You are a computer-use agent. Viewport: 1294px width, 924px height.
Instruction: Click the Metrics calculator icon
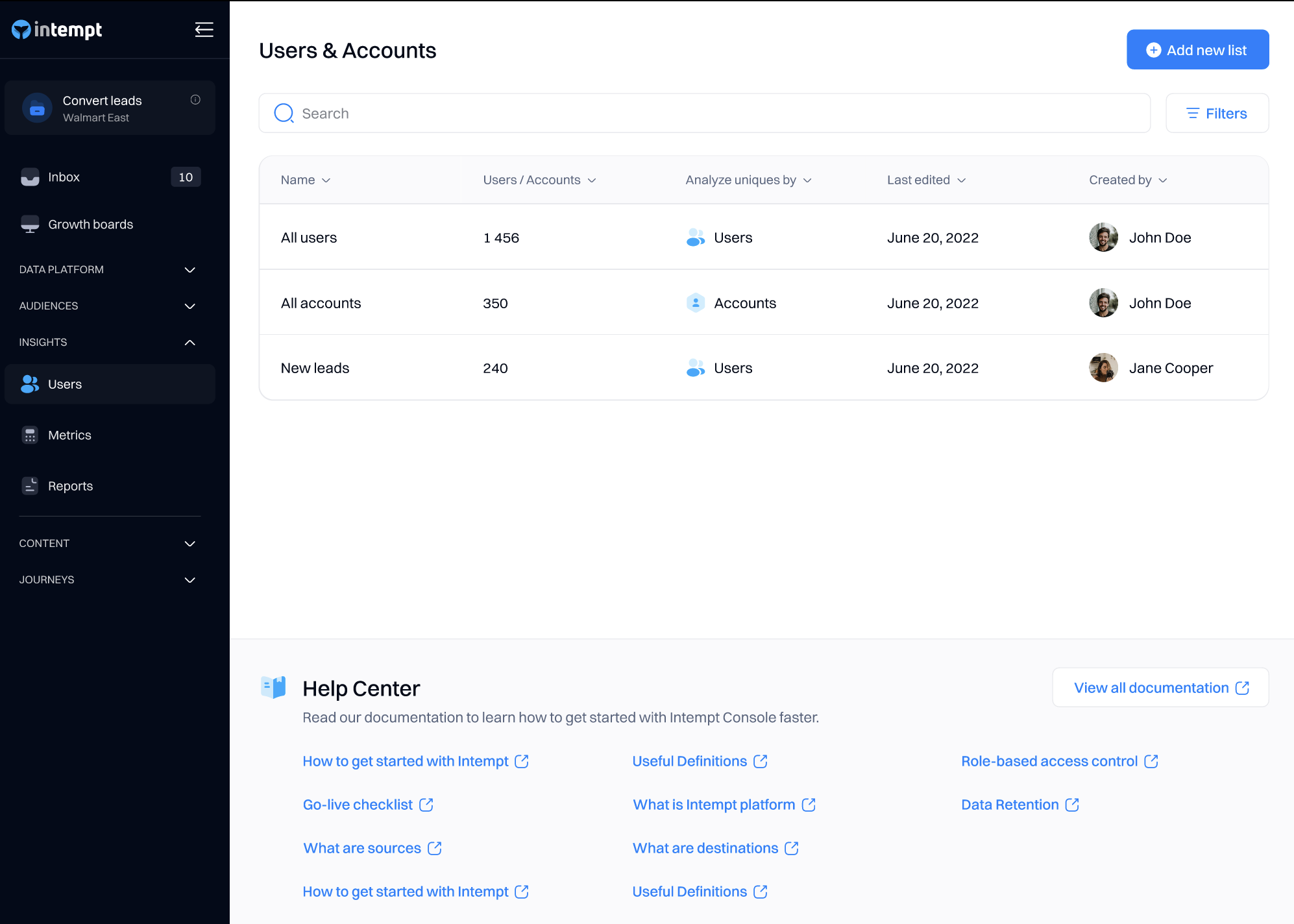coord(30,435)
